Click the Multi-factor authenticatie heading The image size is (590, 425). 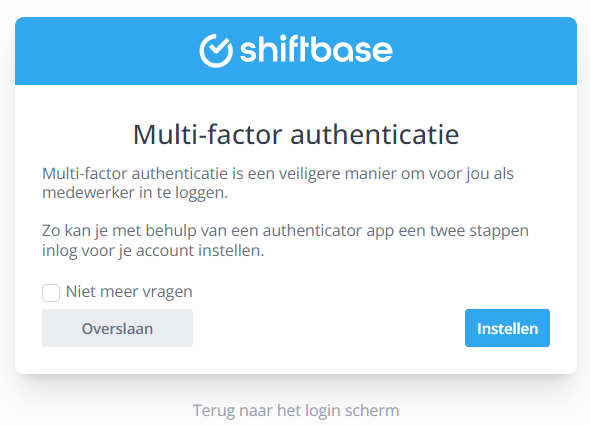pos(296,134)
